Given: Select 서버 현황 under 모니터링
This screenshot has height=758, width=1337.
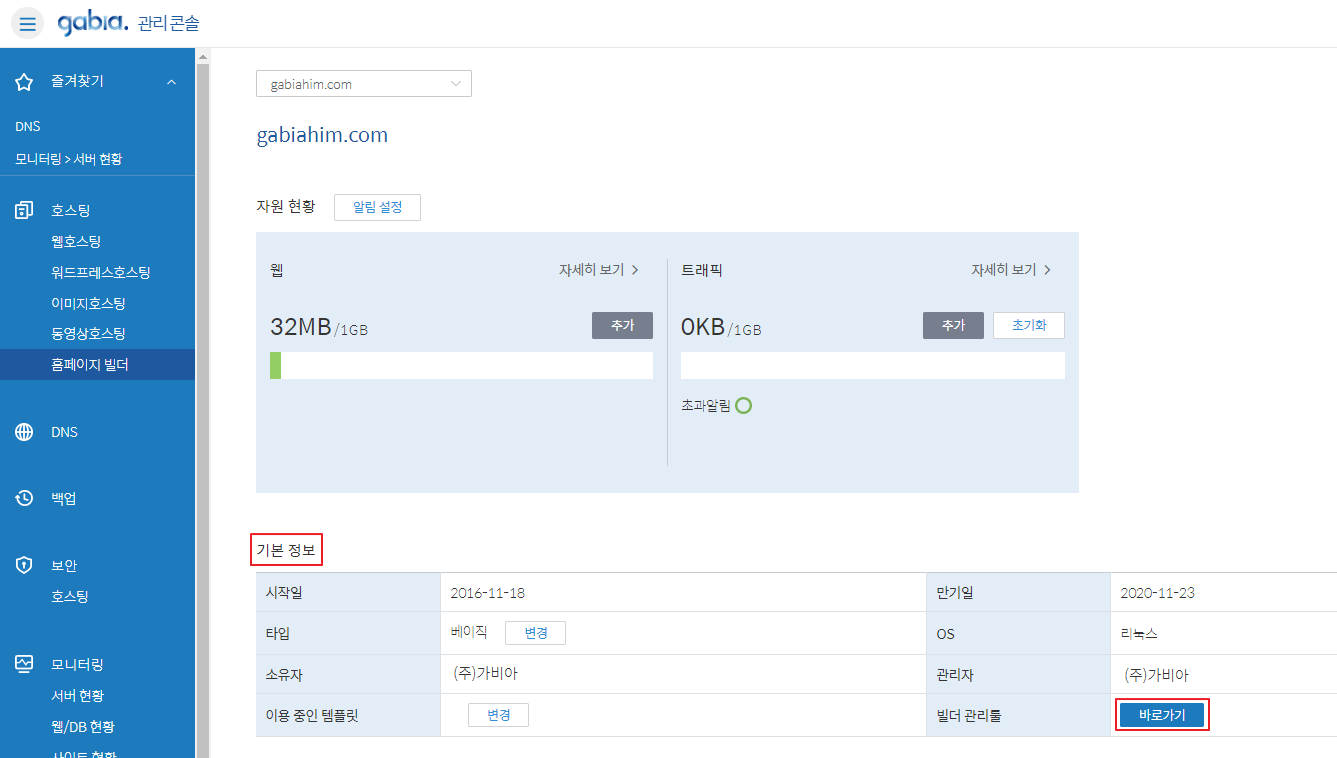Looking at the screenshot, I should click(x=77, y=695).
